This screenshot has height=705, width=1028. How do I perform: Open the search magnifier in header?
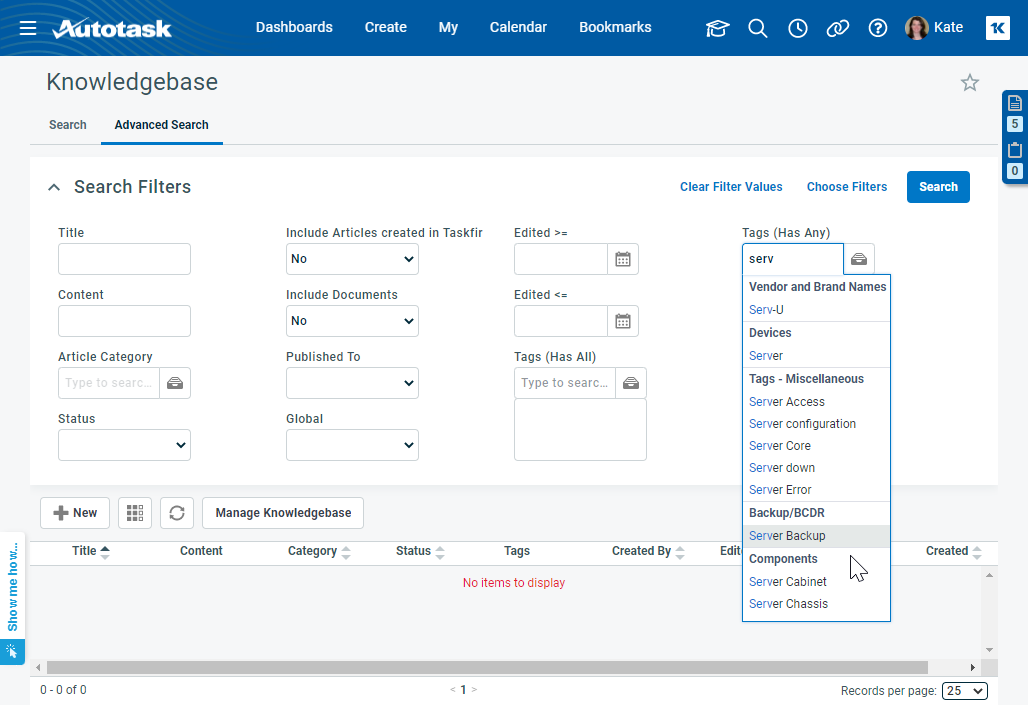[x=758, y=28]
